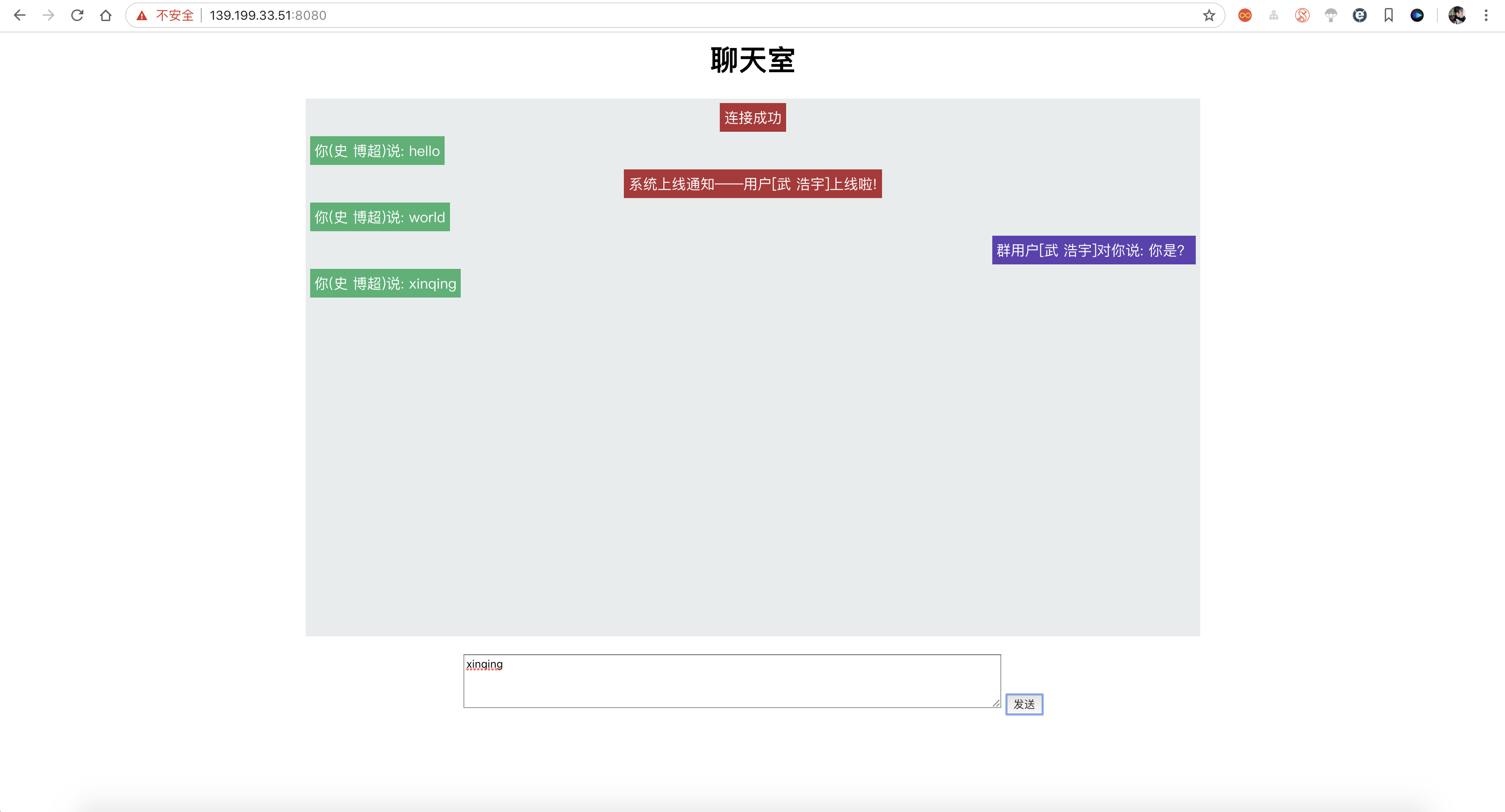1505x812 pixels.
Task: Bookmark this page with the star icon
Action: point(1209,15)
